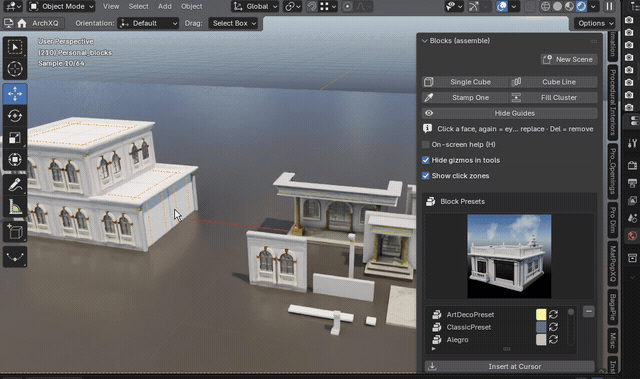Open World properties tab (red globe icon)
This screenshot has height=379, width=640.
pos(632,236)
